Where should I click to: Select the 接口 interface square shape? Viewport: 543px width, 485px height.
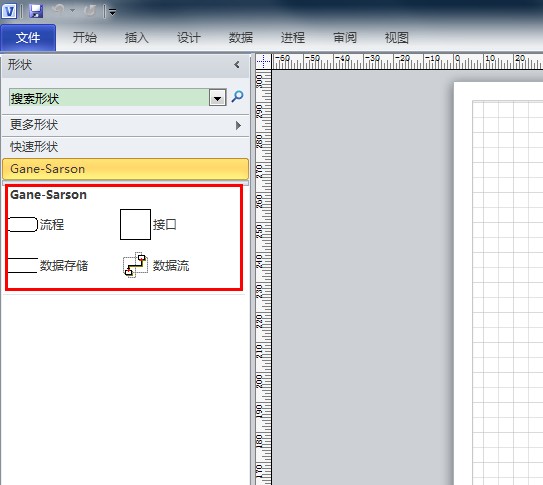[148, 225]
